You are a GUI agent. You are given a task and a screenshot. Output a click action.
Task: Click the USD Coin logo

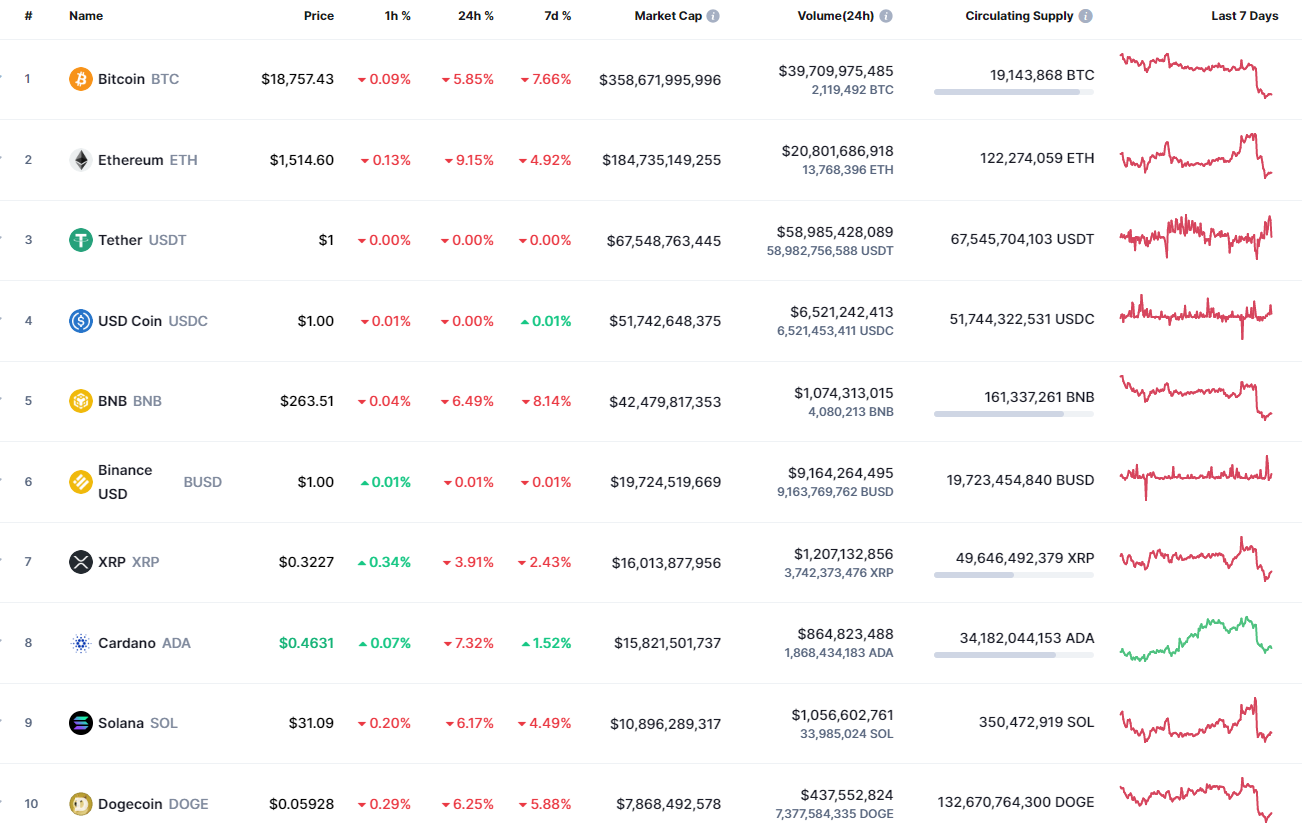coord(78,321)
